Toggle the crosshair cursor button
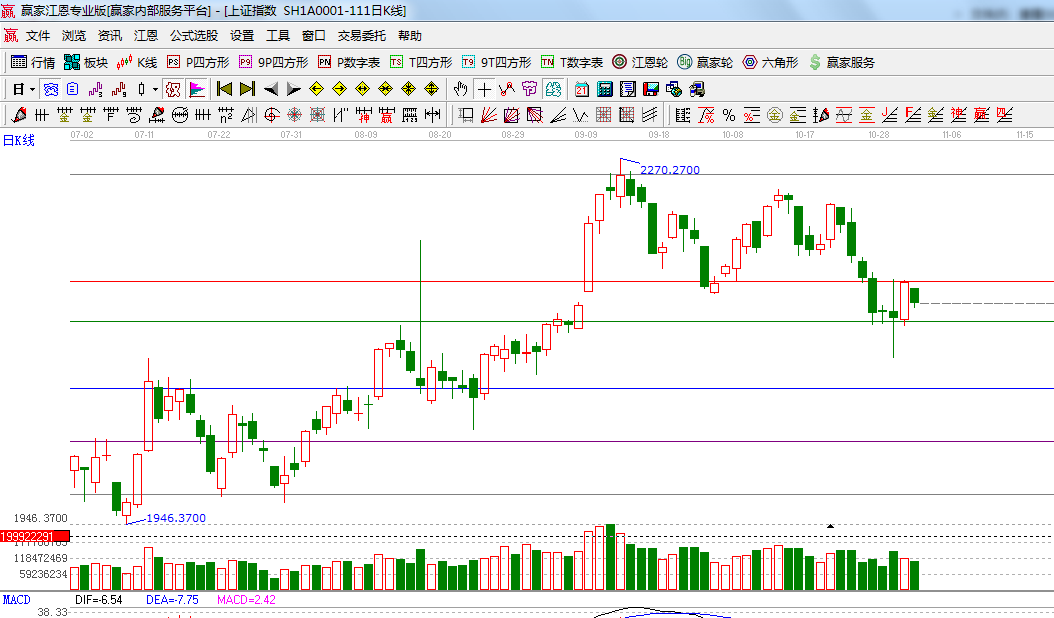 (484, 89)
